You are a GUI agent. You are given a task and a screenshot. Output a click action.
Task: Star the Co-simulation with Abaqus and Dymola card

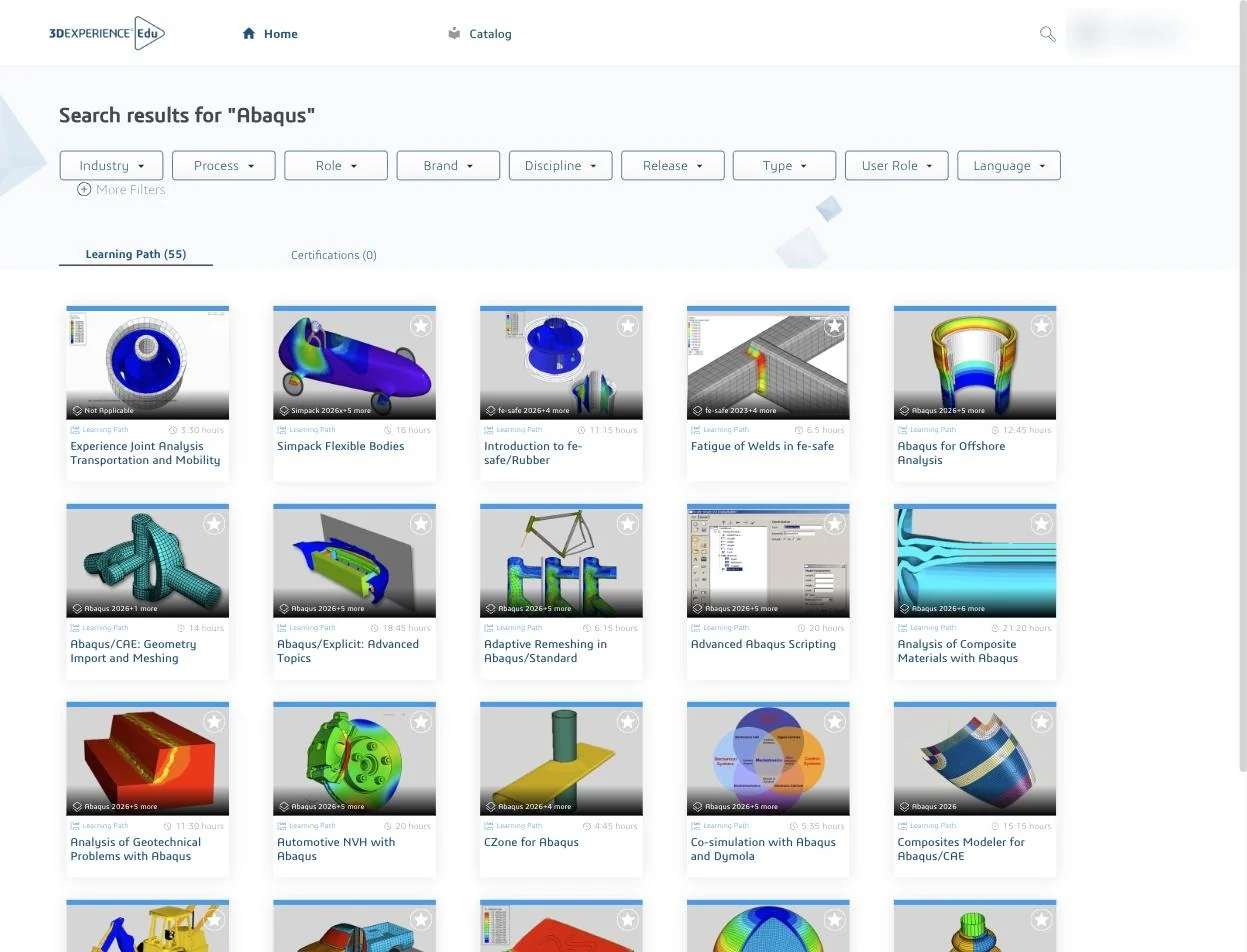click(835, 722)
